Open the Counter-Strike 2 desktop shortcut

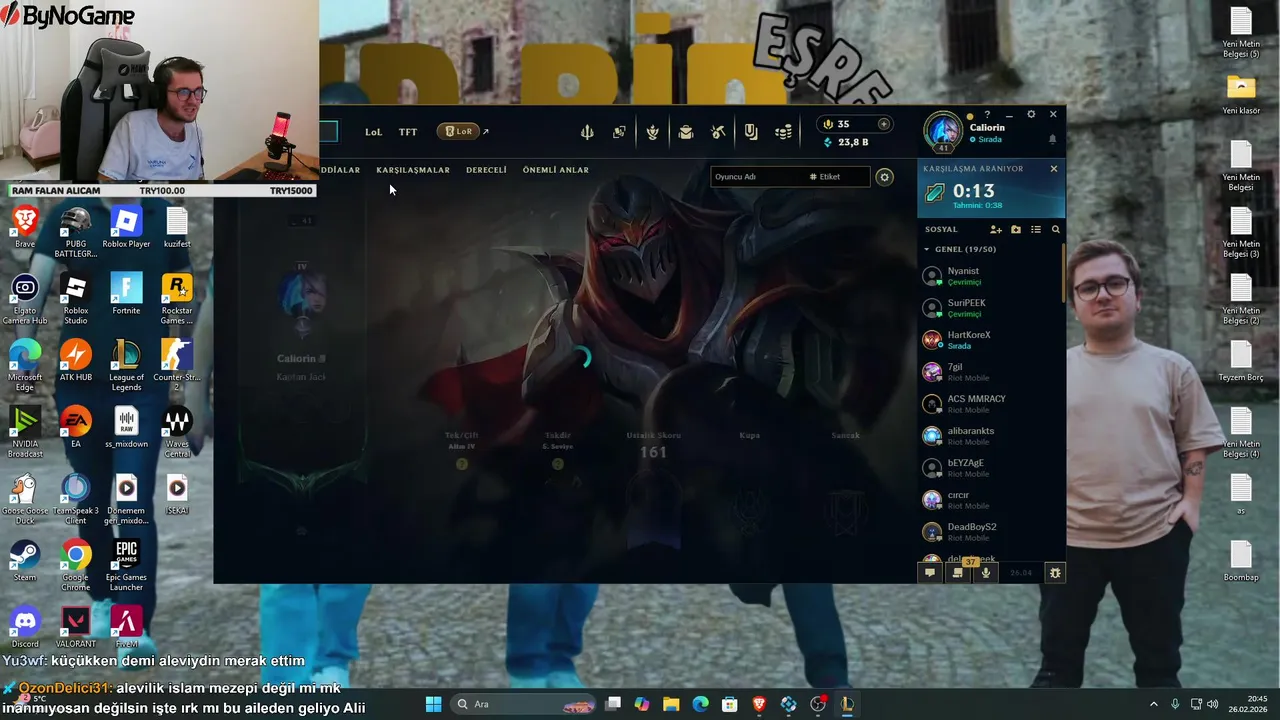coord(177,366)
